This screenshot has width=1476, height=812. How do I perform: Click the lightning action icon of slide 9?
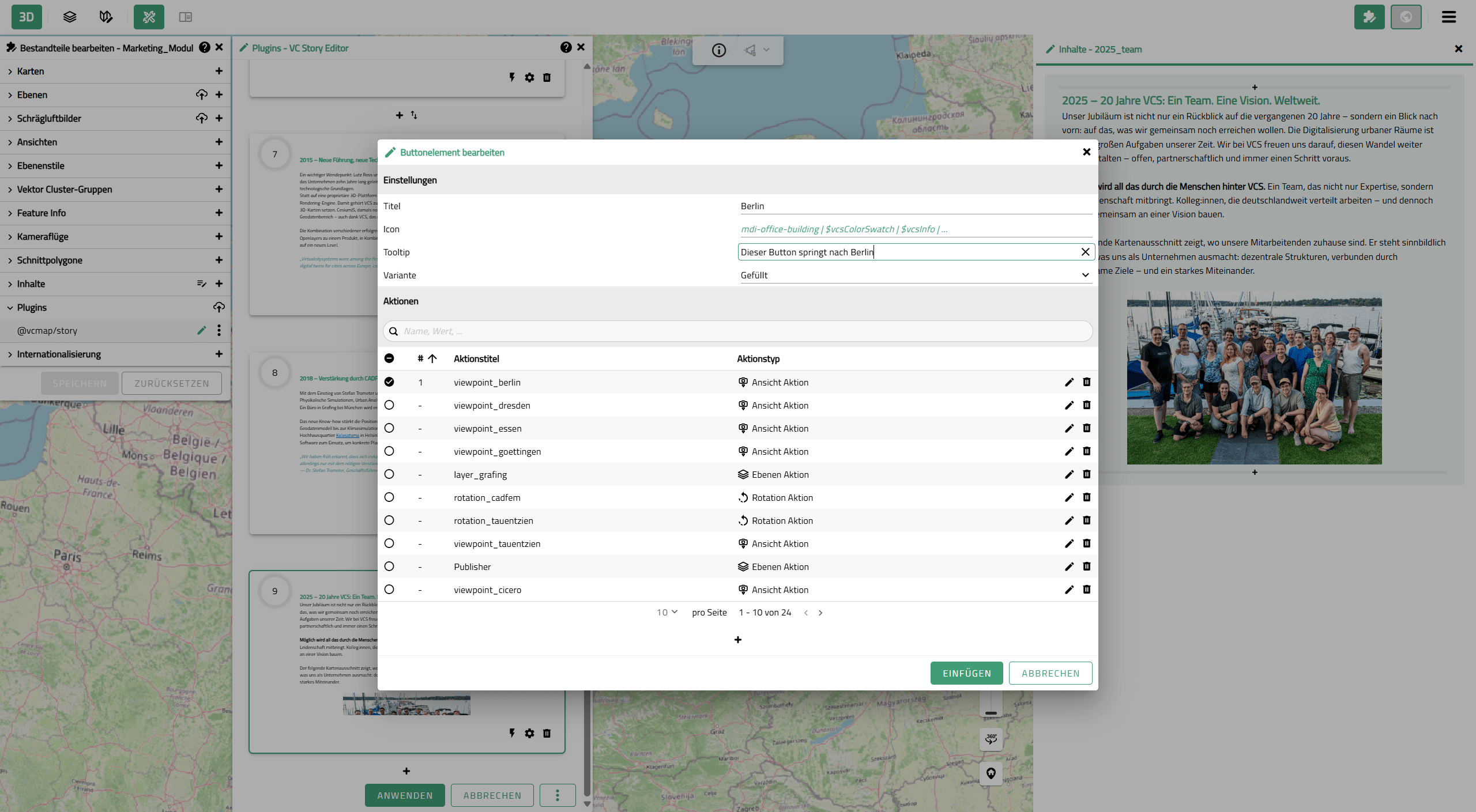tap(512, 734)
